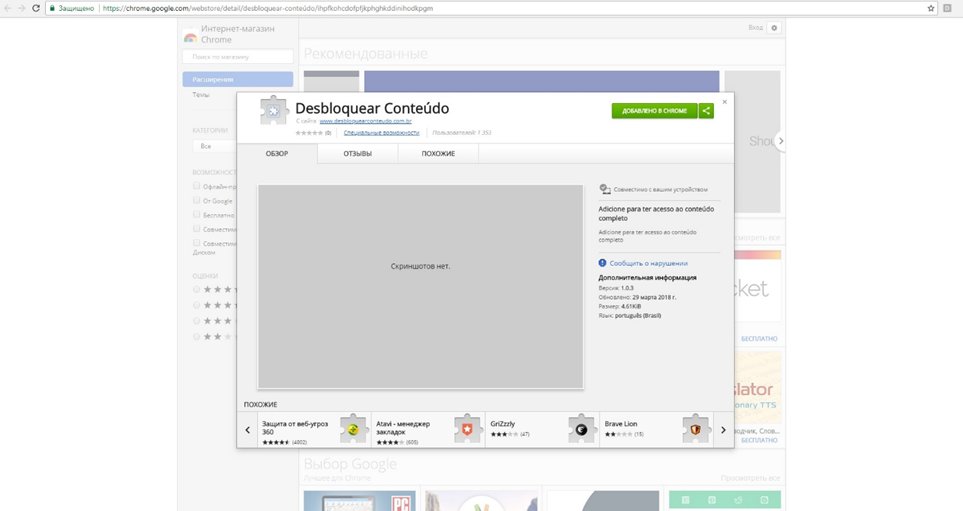
Task: Click the 'Защищено' secure lock indicator
Action: click(71, 8)
